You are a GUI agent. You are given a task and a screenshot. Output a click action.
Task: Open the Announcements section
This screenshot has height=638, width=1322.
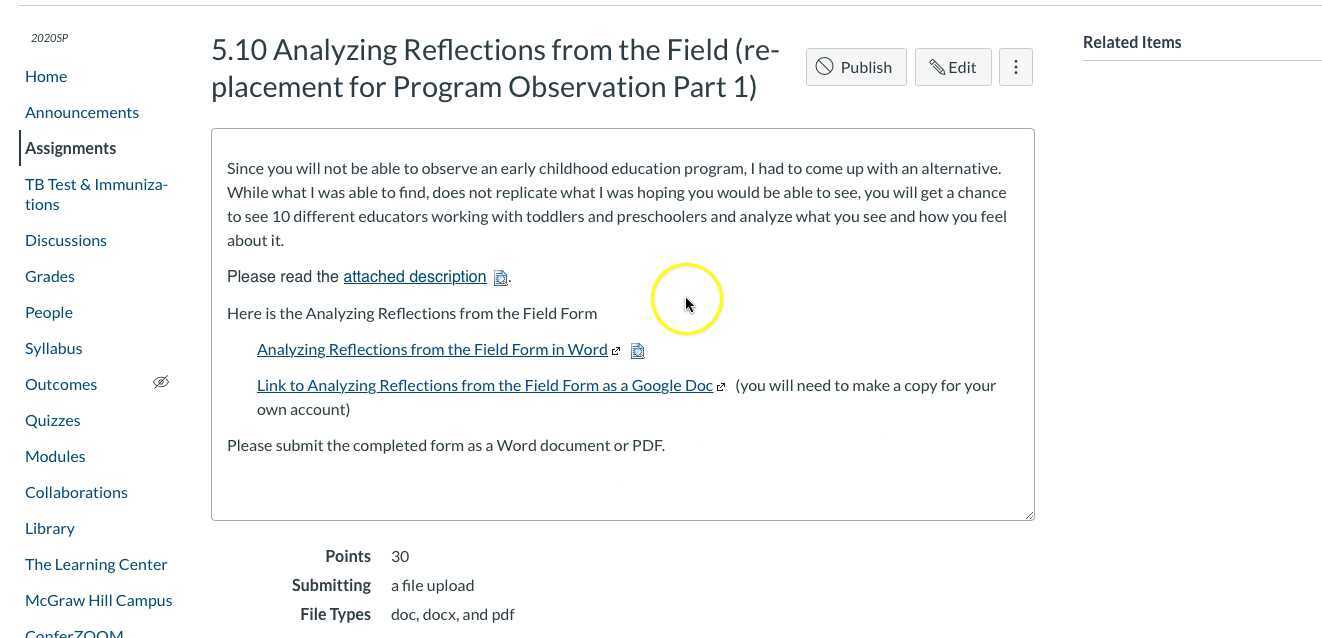click(82, 112)
